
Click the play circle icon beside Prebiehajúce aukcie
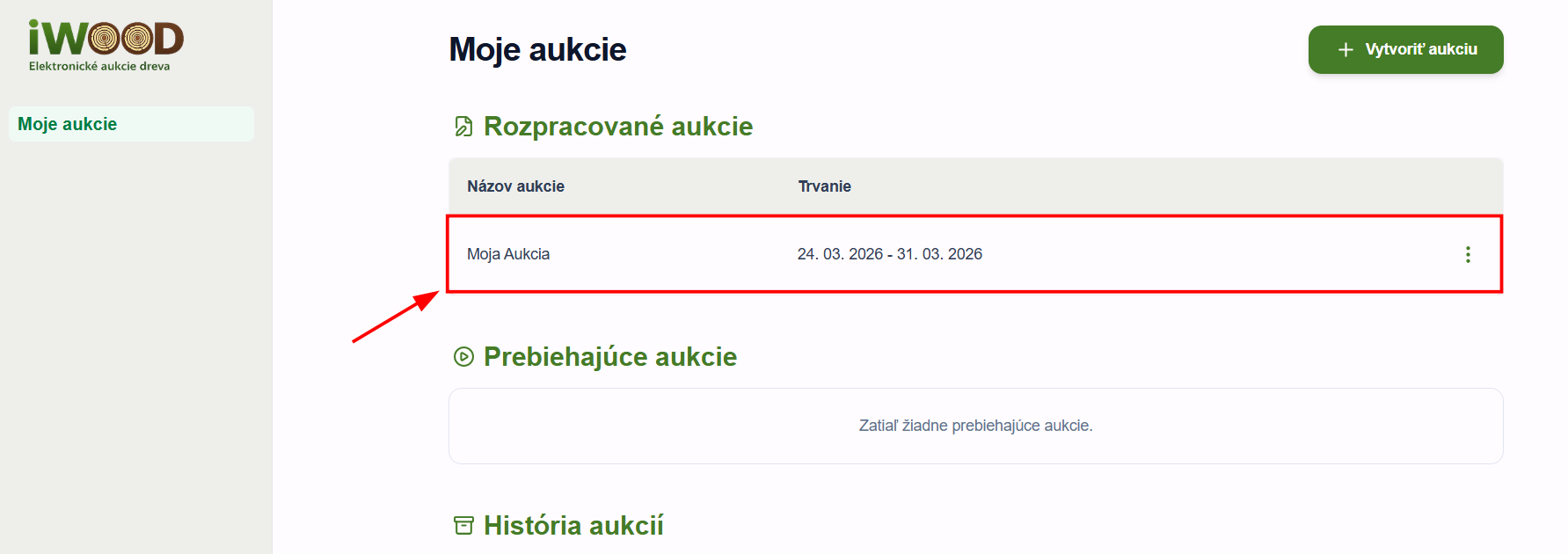click(x=463, y=356)
